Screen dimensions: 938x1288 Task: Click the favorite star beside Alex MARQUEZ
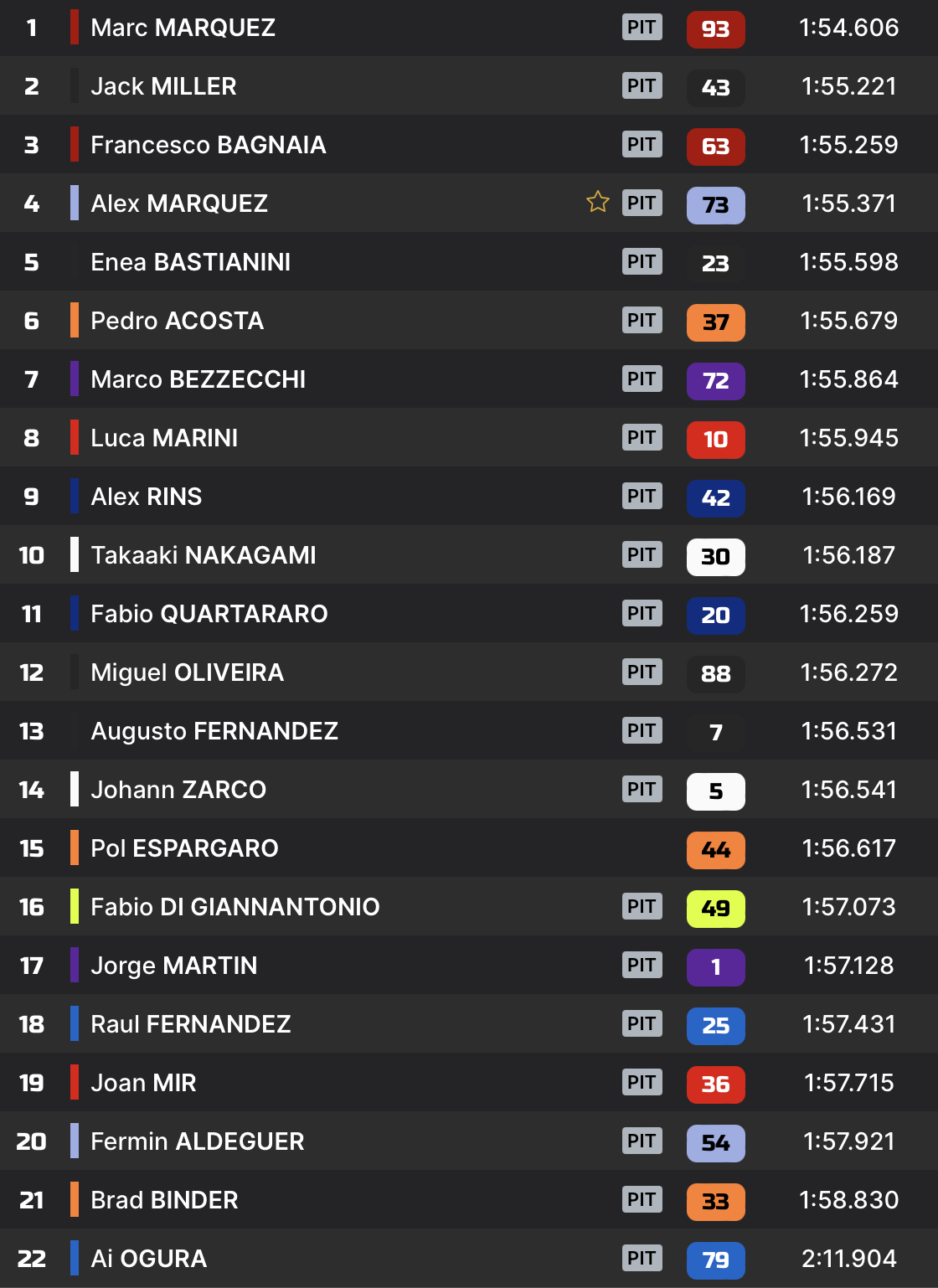(x=598, y=202)
